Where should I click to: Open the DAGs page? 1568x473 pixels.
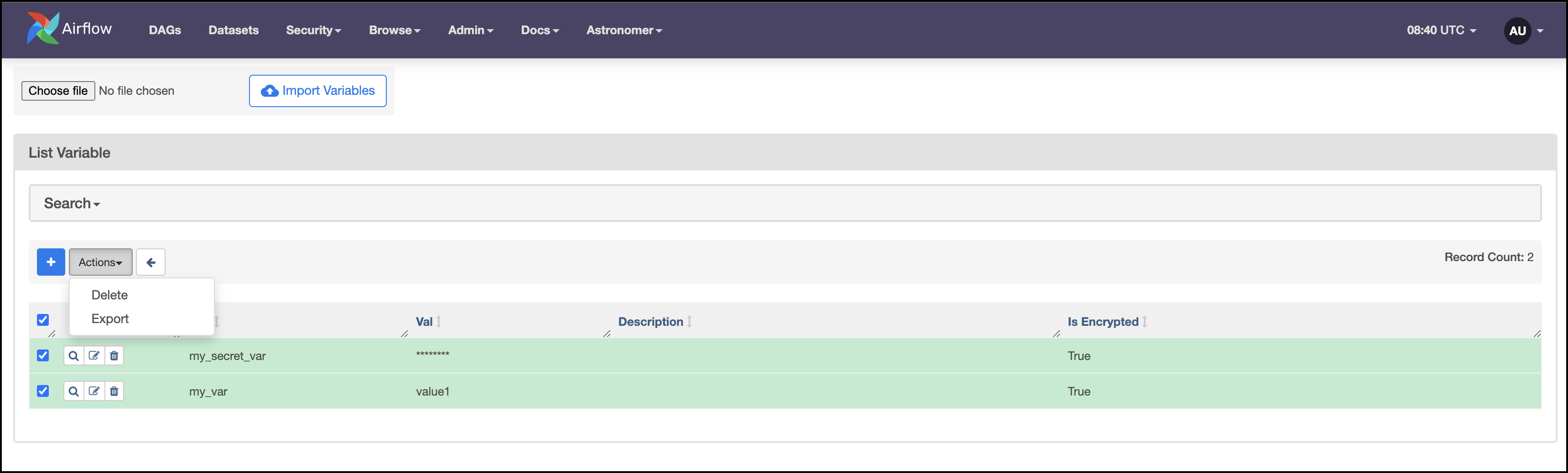(164, 30)
